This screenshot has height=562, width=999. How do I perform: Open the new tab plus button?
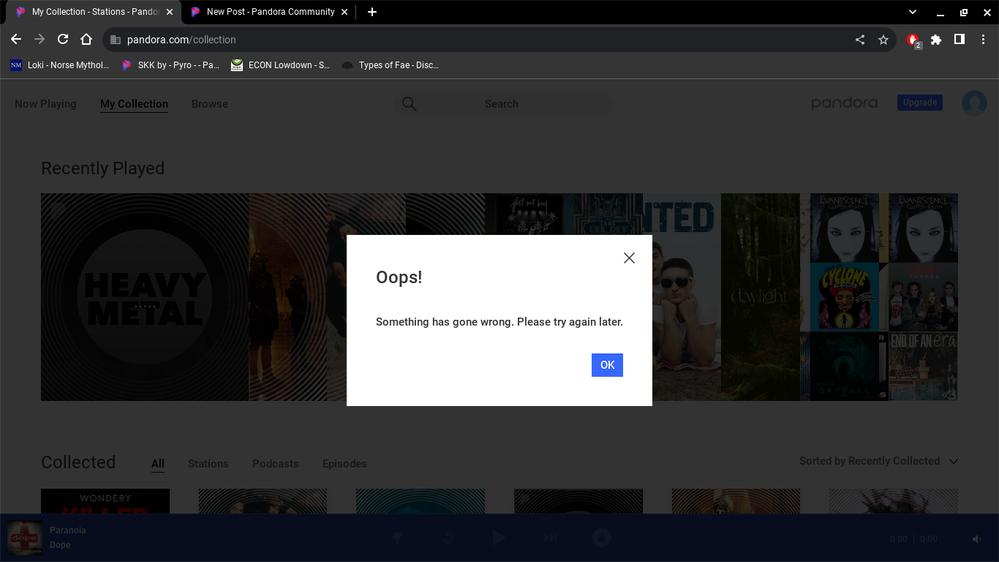pos(372,12)
